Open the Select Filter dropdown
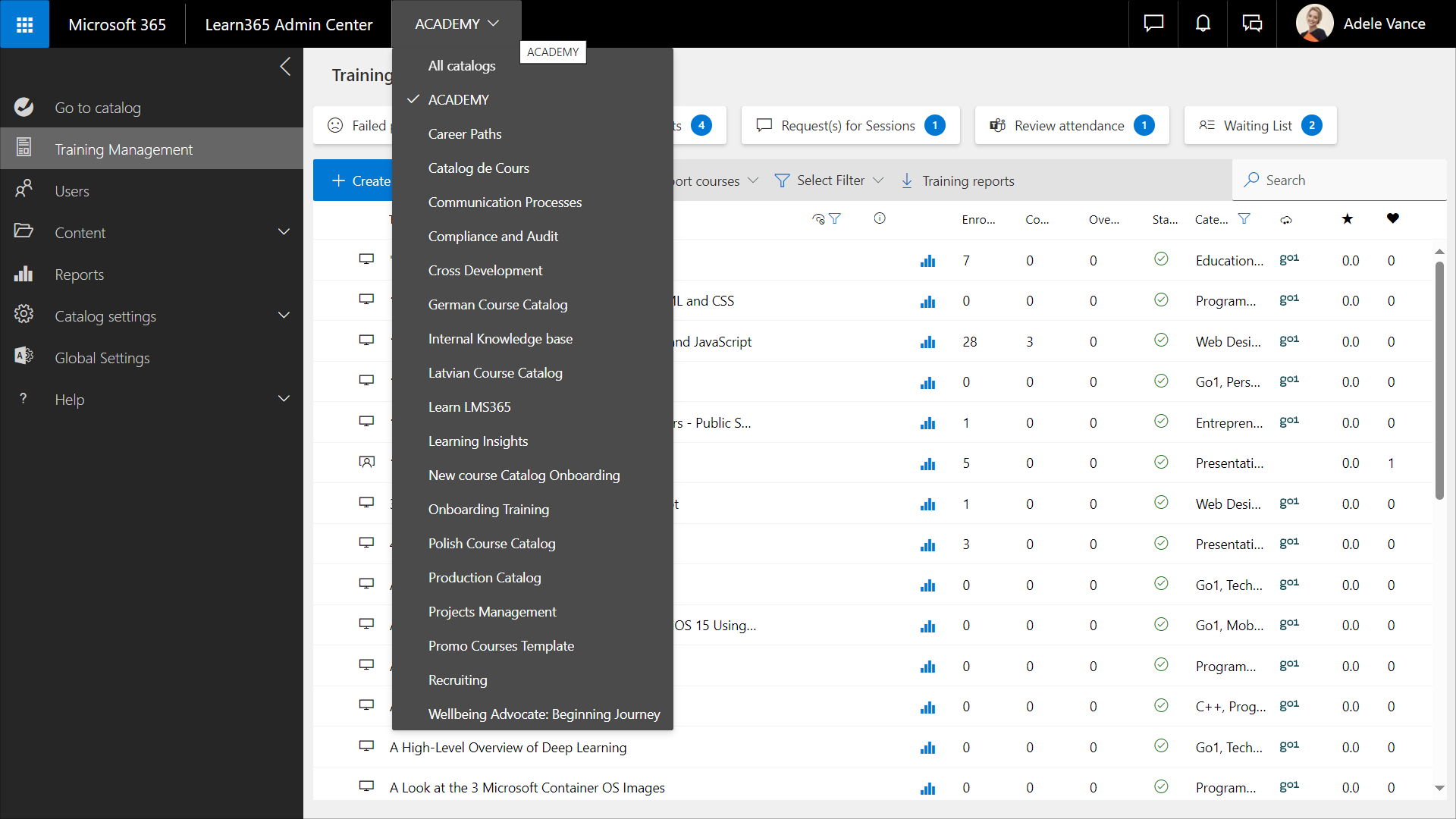This screenshot has width=1456, height=819. pyautogui.click(x=830, y=180)
